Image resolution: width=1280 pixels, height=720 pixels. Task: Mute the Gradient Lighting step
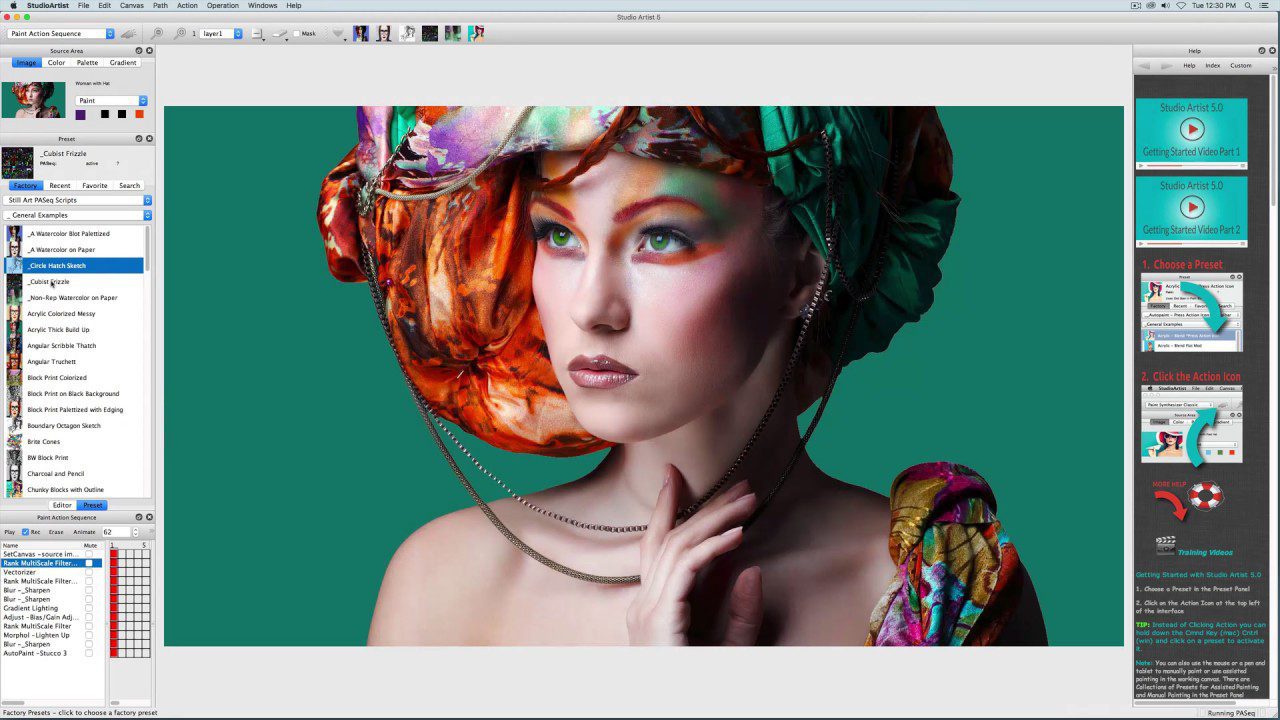pos(89,608)
